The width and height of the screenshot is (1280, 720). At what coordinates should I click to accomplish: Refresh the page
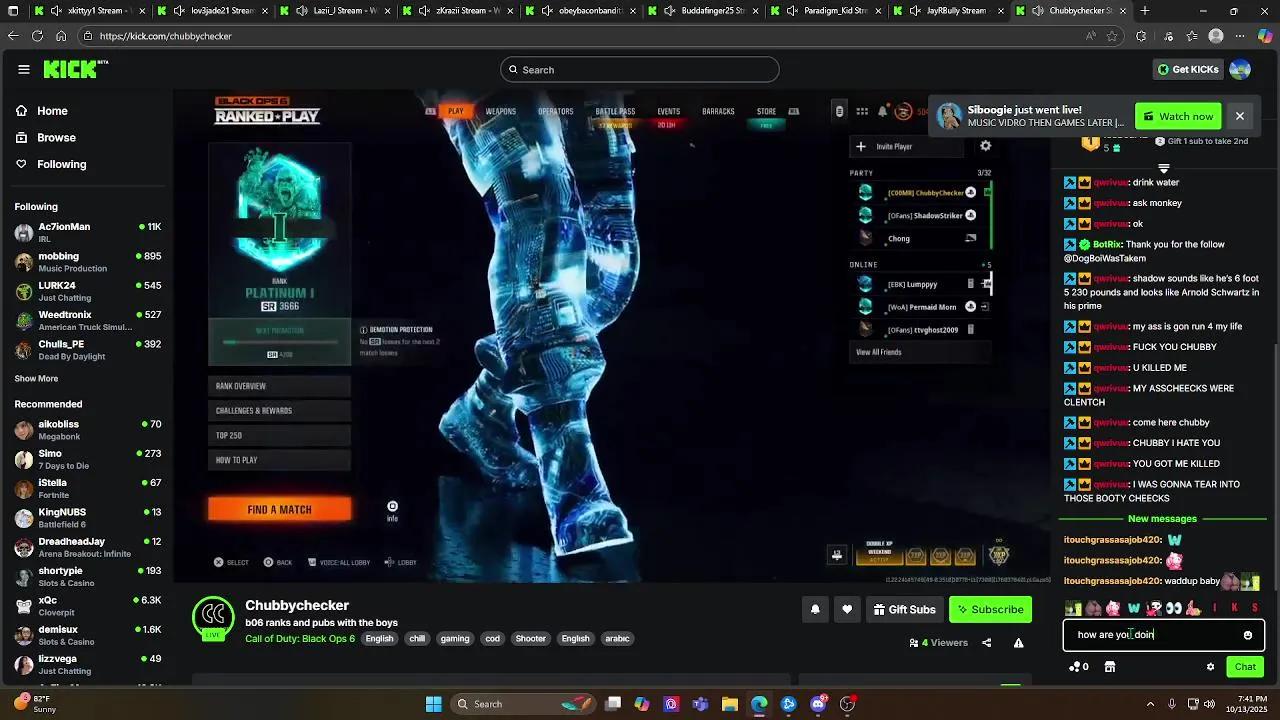click(x=37, y=36)
